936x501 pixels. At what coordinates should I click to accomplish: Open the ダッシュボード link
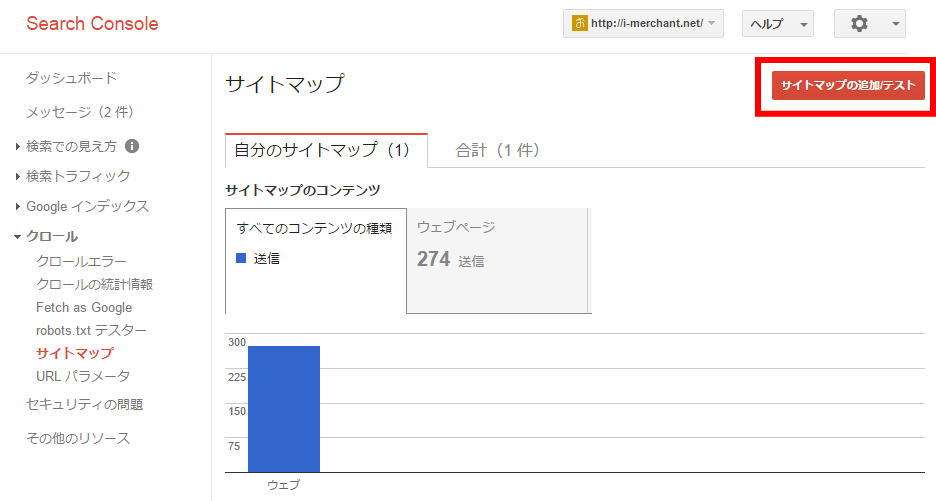(x=71, y=78)
